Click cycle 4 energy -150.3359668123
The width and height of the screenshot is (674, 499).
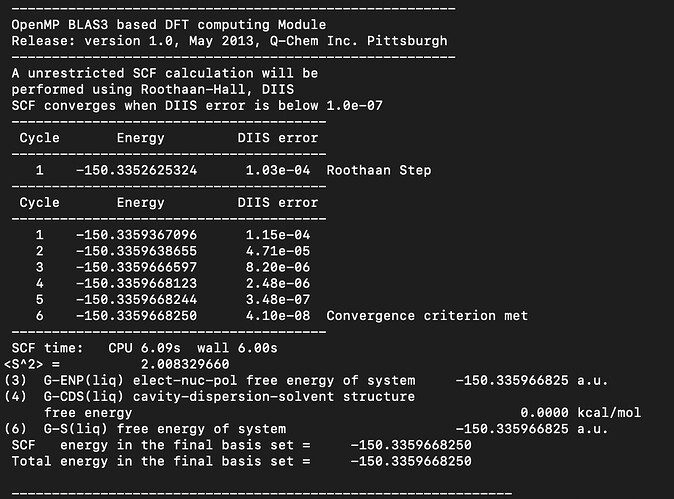tap(136, 283)
